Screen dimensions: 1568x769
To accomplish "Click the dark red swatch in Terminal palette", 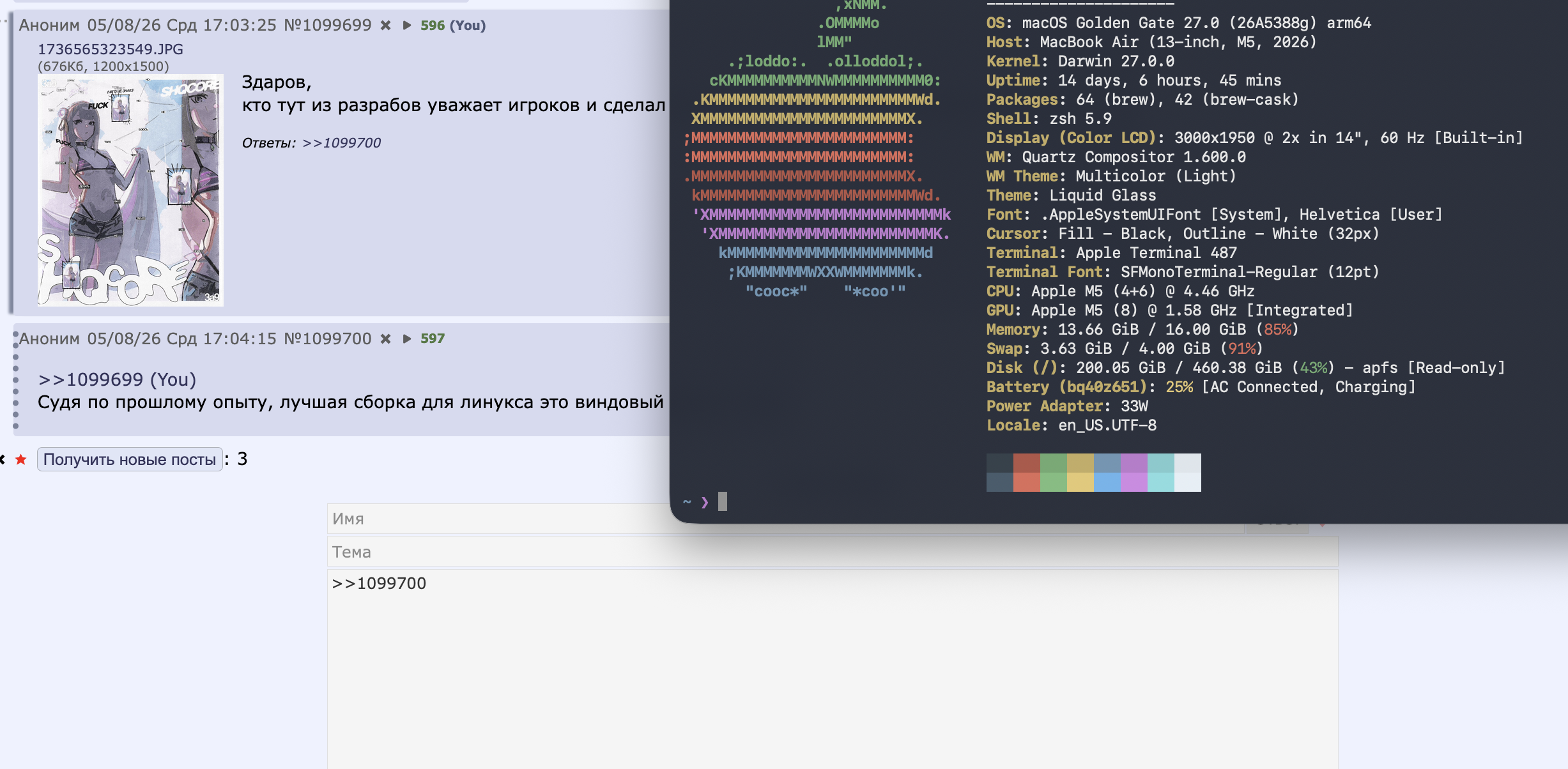I will [x=1027, y=463].
